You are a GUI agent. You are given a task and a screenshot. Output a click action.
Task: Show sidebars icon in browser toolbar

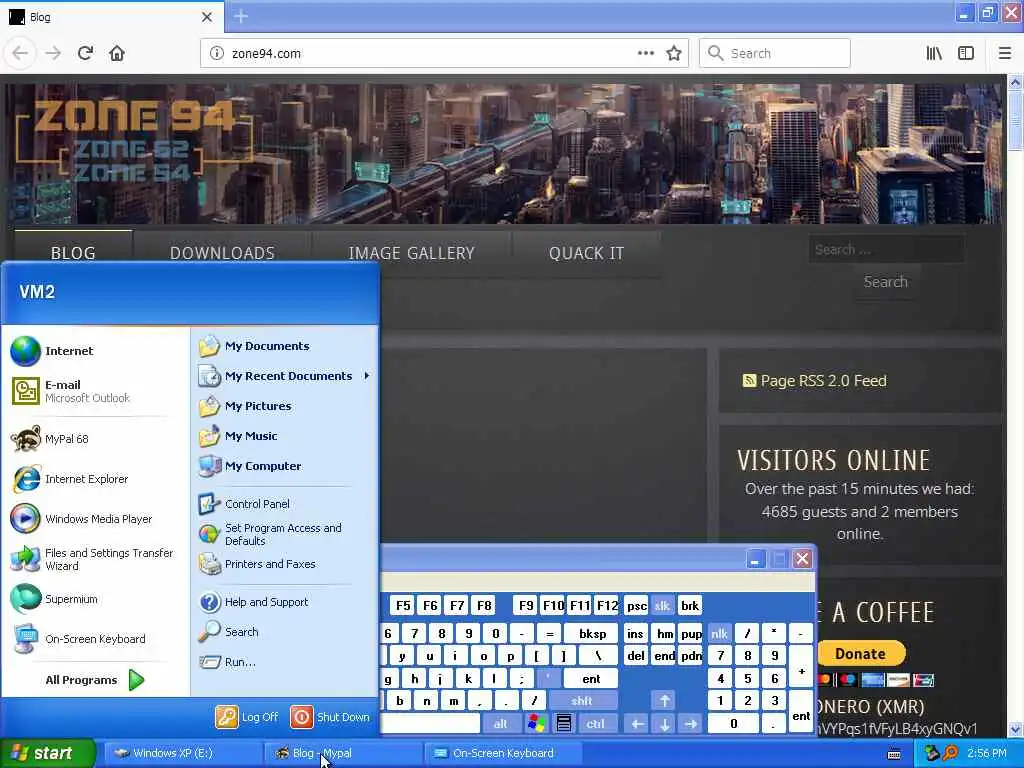click(966, 53)
